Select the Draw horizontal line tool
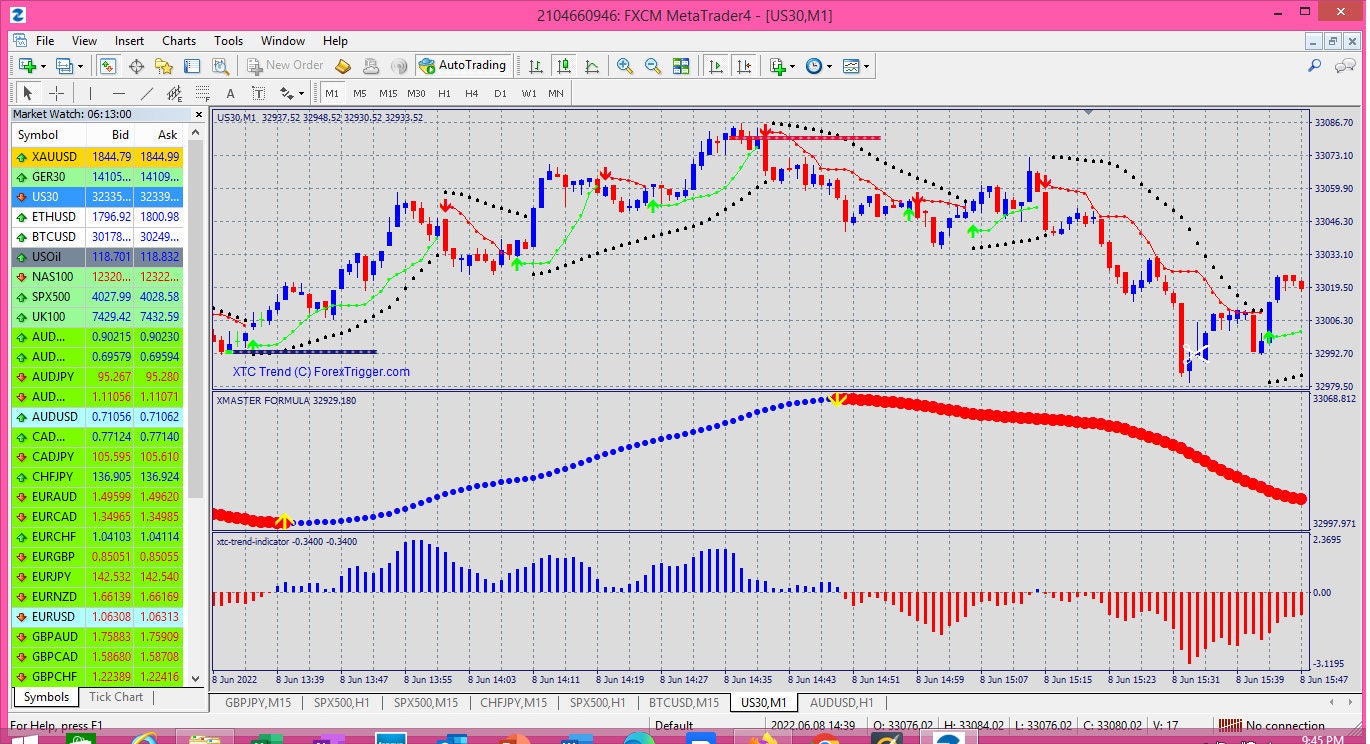 coord(118,93)
